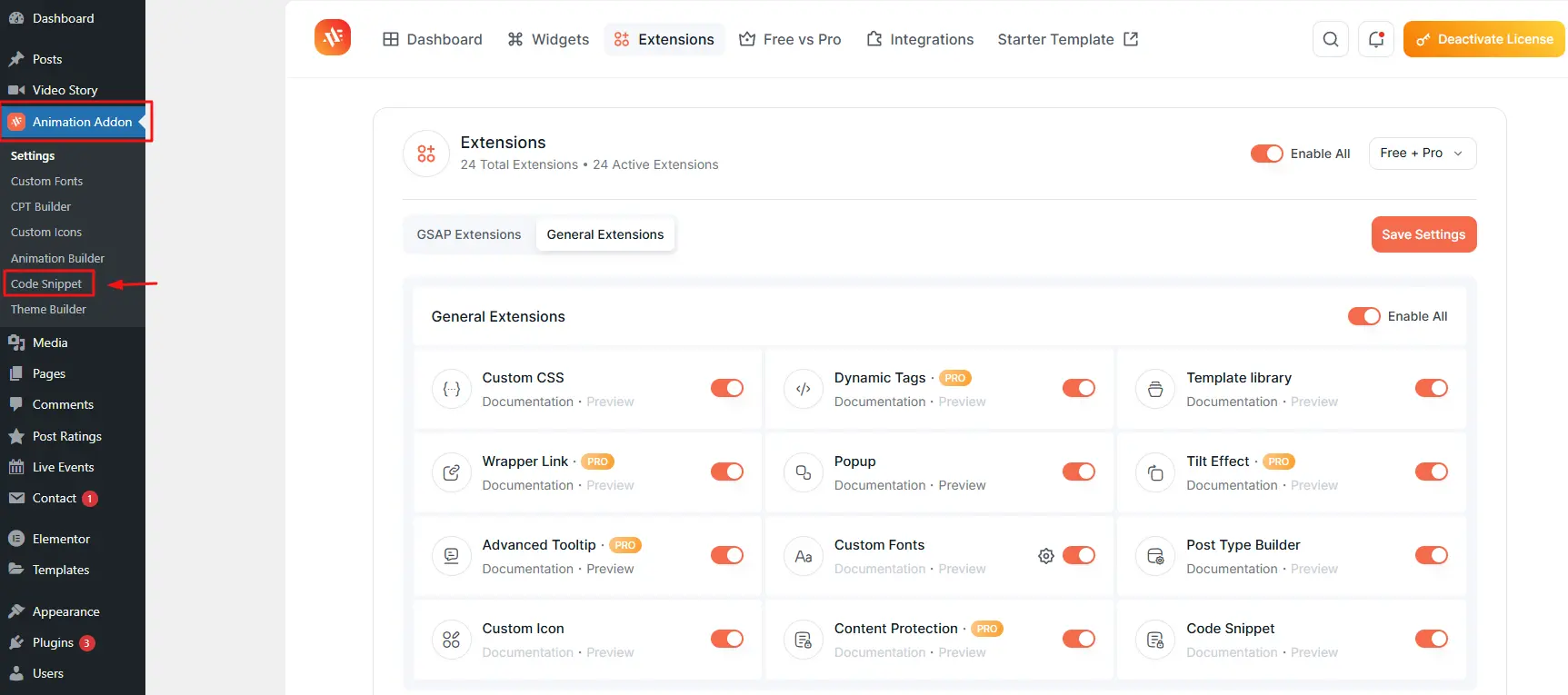Disable the Custom CSS toggle
This screenshot has height=695, width=1568.
point(727,389)
